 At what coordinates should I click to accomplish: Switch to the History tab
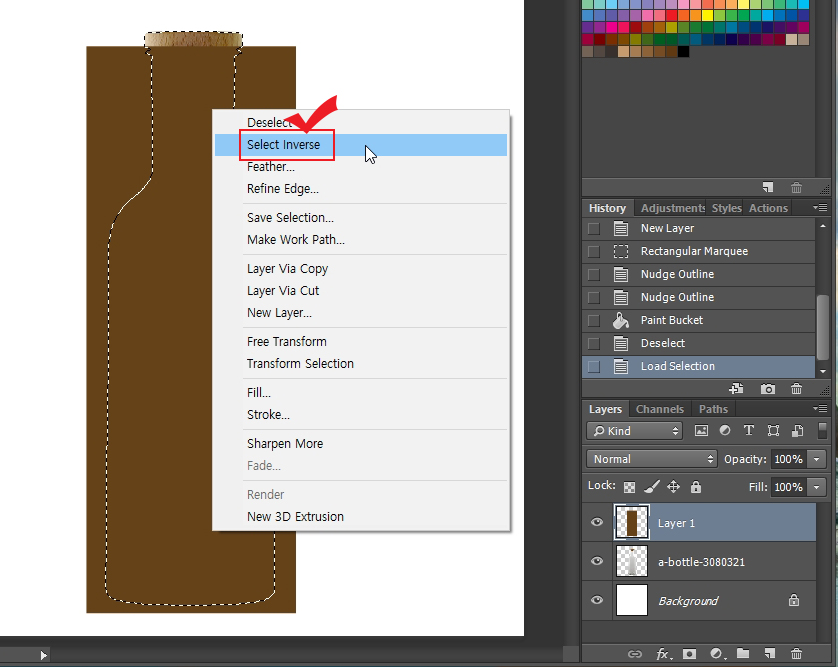pos(607,208)
